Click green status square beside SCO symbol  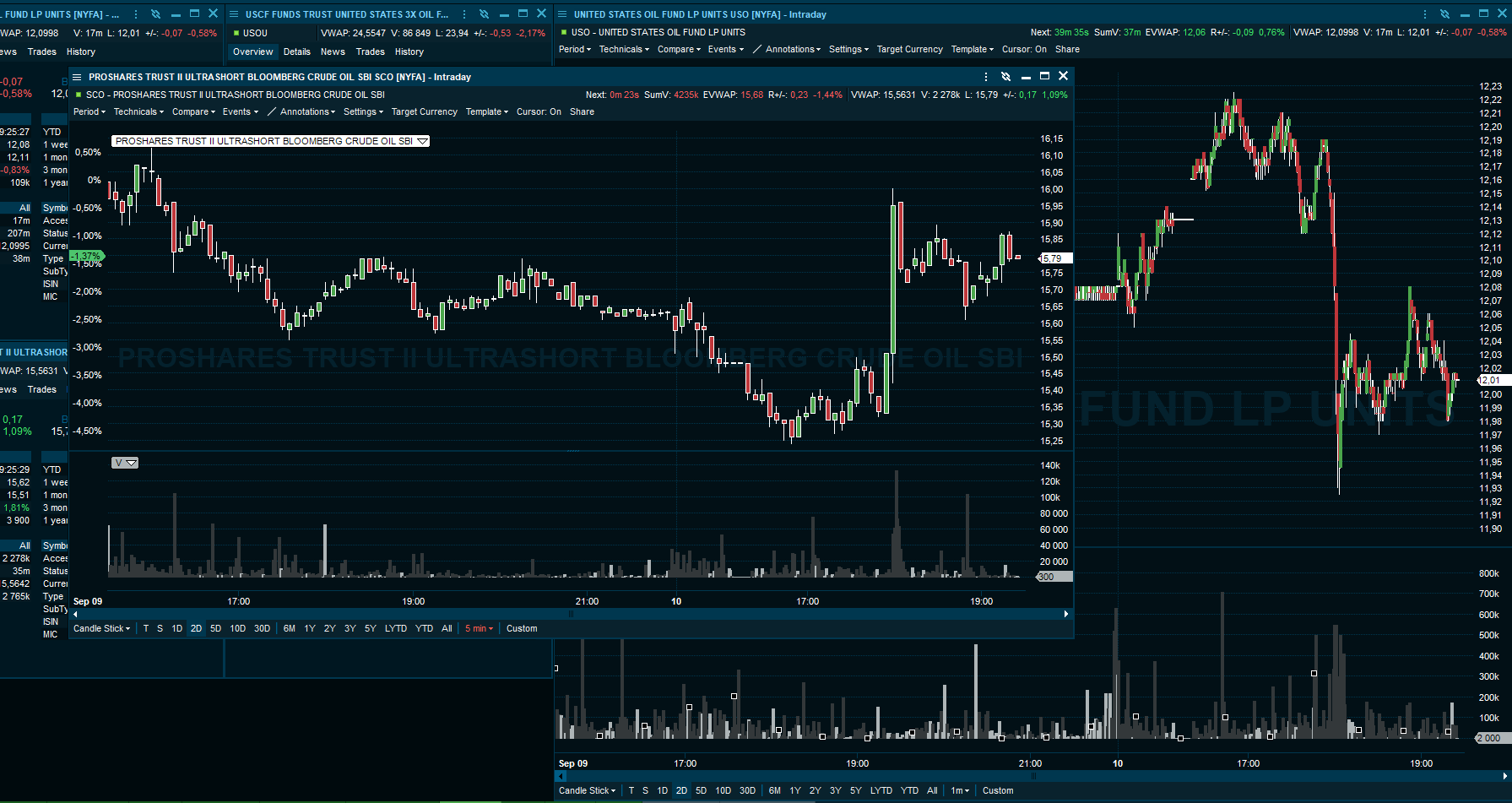(x=79, y=95)
